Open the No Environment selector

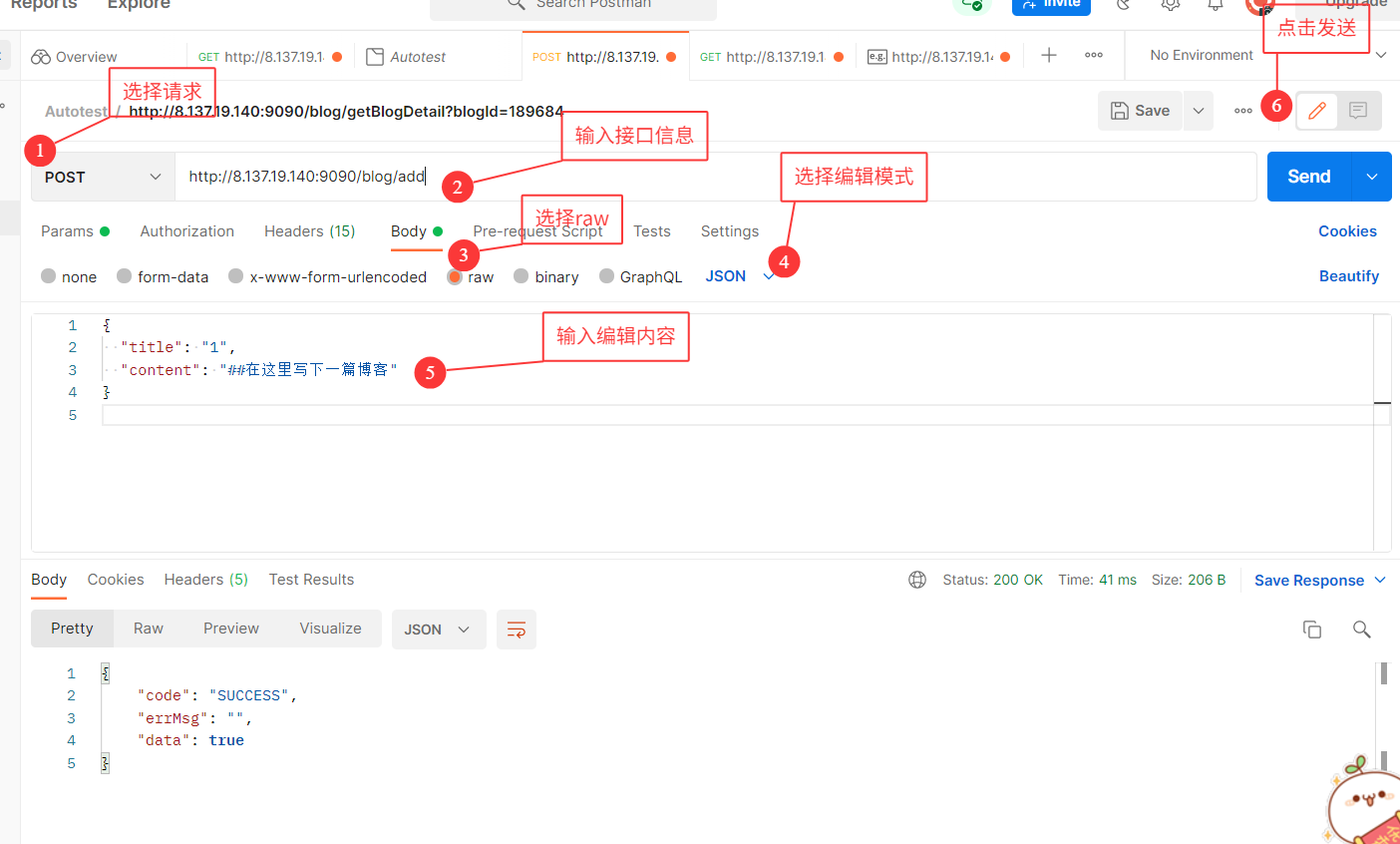click(1267, 56)
